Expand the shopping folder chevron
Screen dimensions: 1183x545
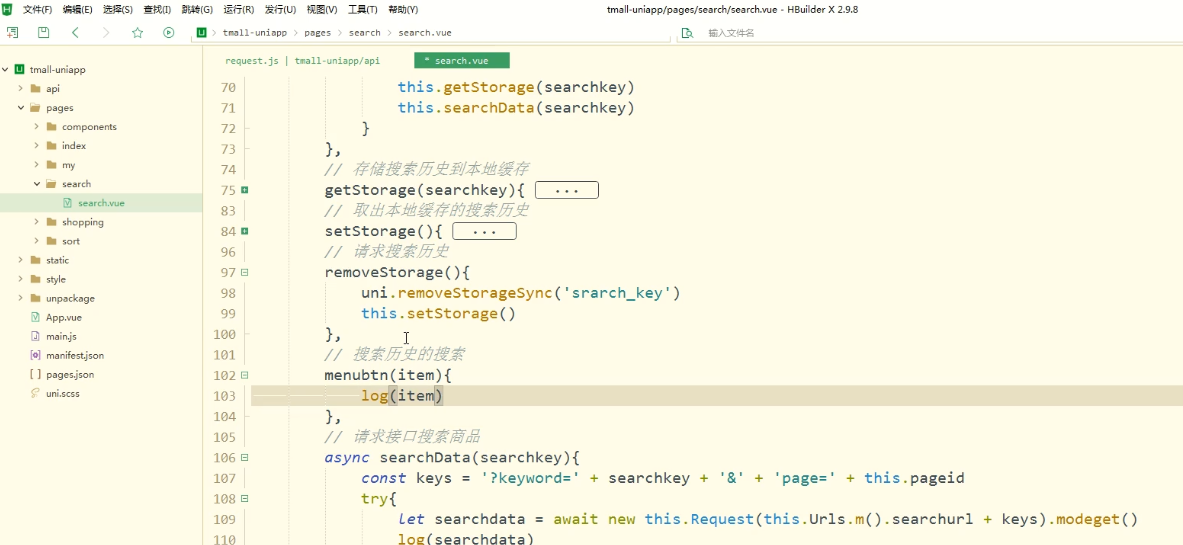tap(36, 222)
